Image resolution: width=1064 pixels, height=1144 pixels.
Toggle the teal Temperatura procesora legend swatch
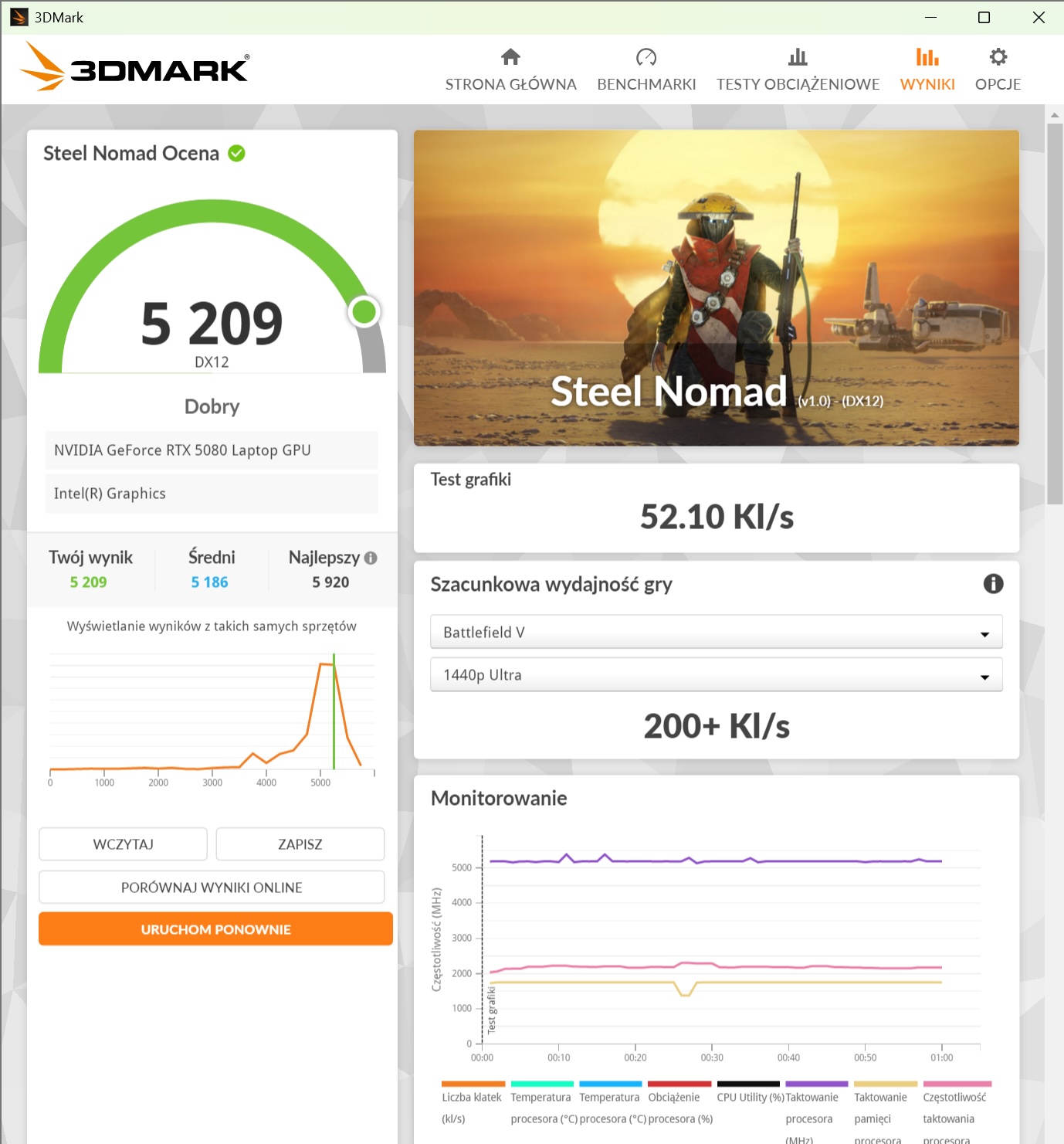(542, 1084)
